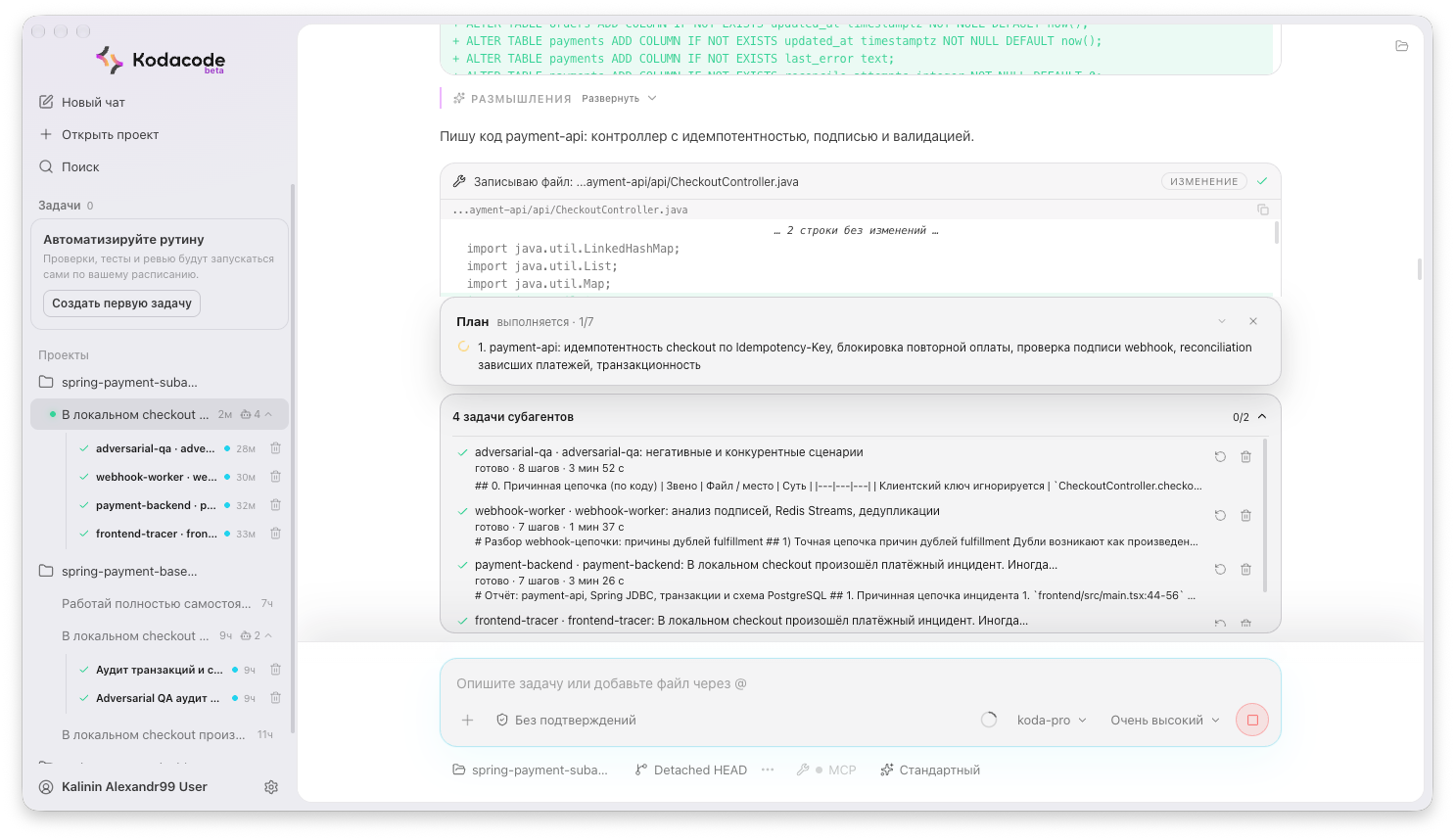
Task: Delete the payment-backend chat in the sidebar
Action: [276, 505]
